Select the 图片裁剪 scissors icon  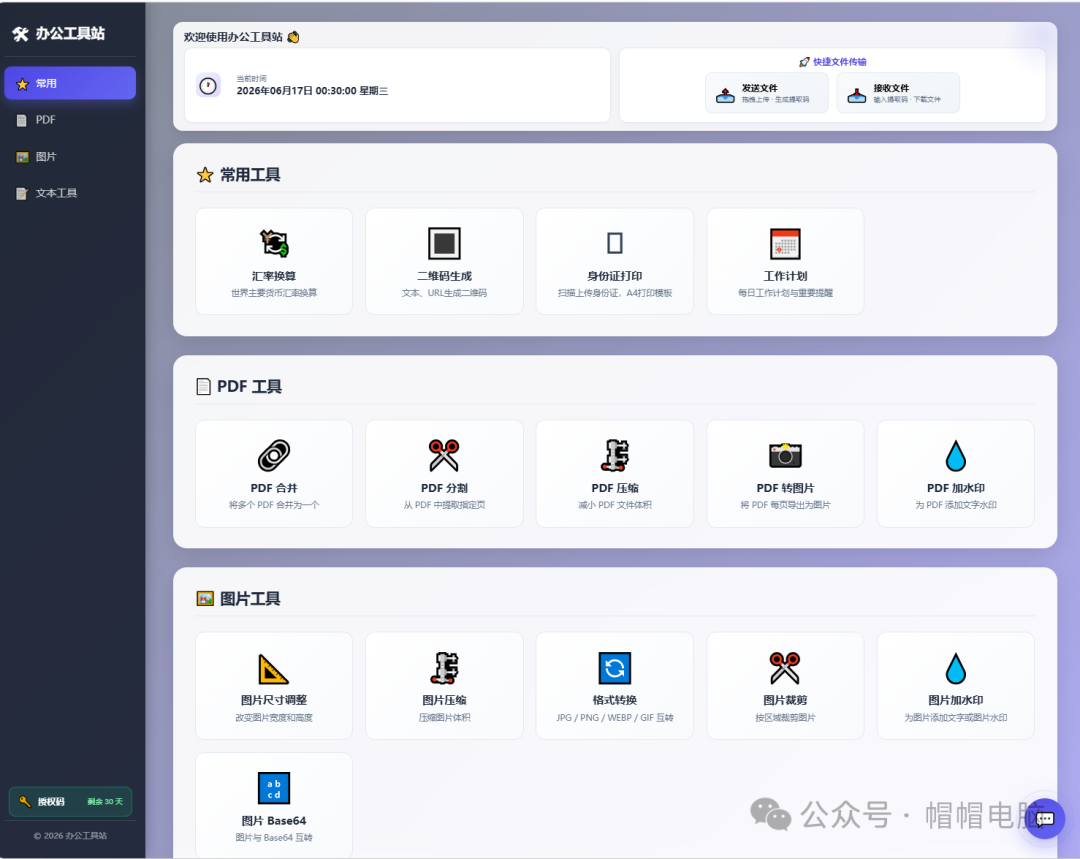pyautogui.click(x=785, y=668)
